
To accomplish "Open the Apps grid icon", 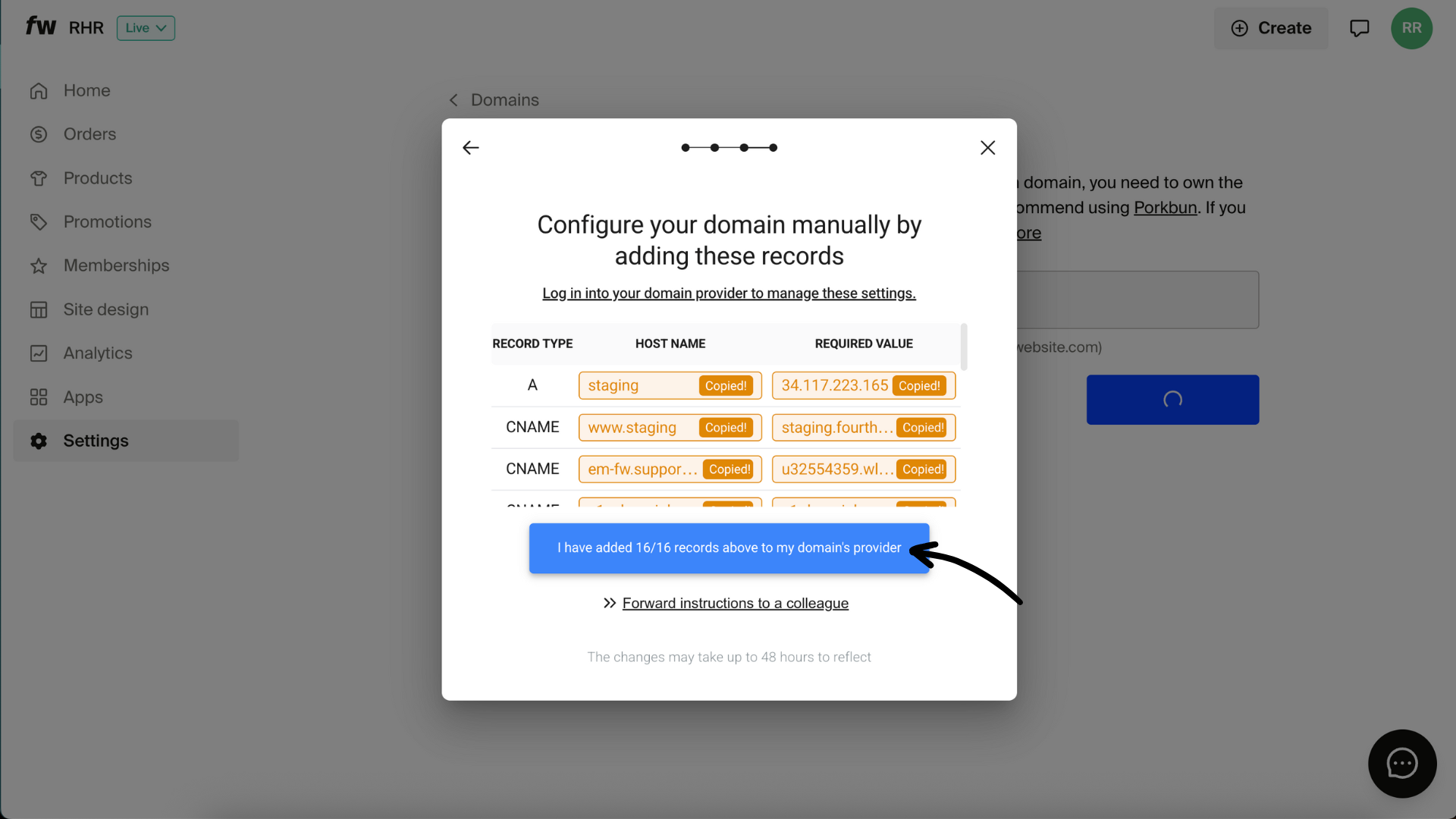I will pos(39,397).
